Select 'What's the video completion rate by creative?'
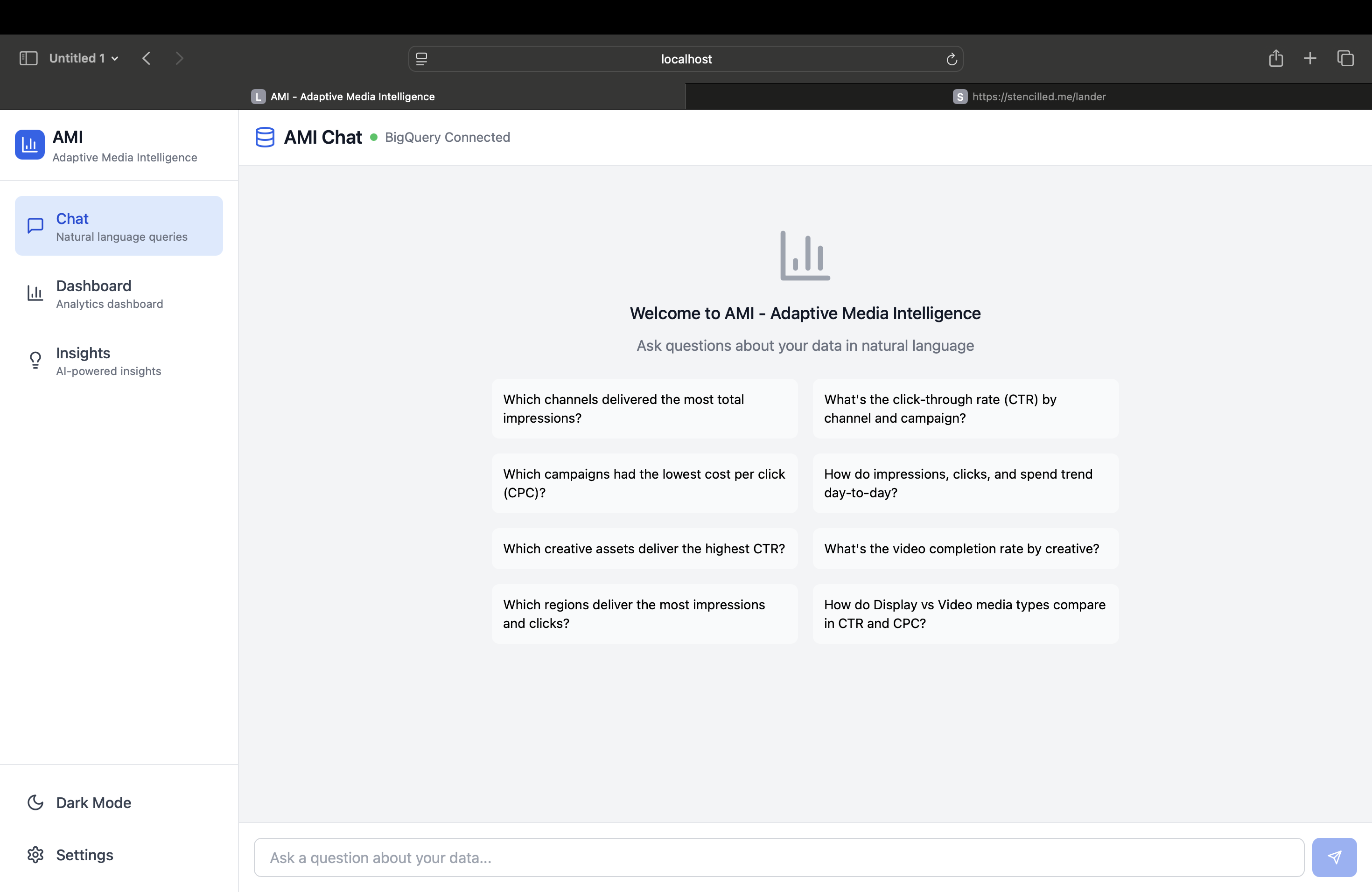Viewport: 1372px width, 892px height. click(966, 549)
